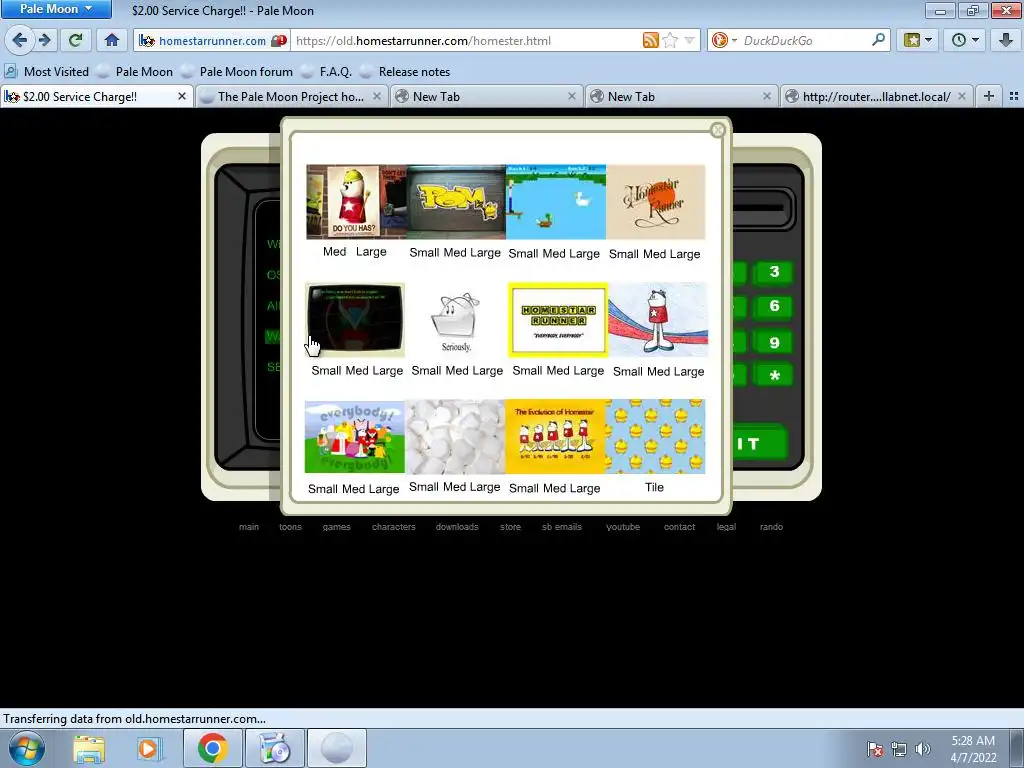The width and height of the screenshot is (1024, 768).
Task: Open the taskbar clock showing 5:28 AM
Action: tap(973, 749)
